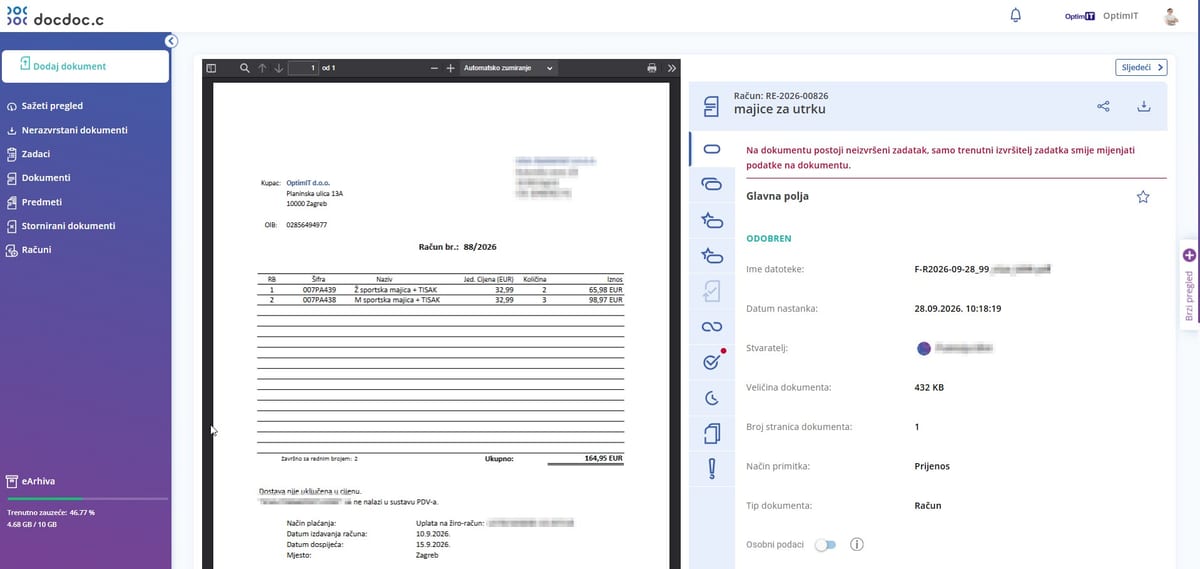This screenshot has height=569, width=1200.
Task: Open the document copies tab
Action: (712, 433)
